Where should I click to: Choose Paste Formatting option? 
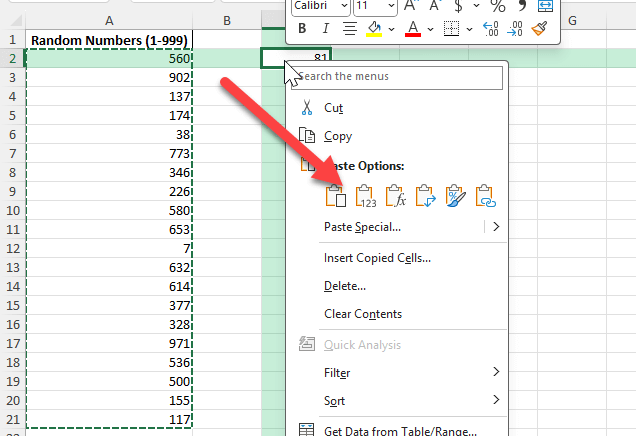click(x=456, y=196)
